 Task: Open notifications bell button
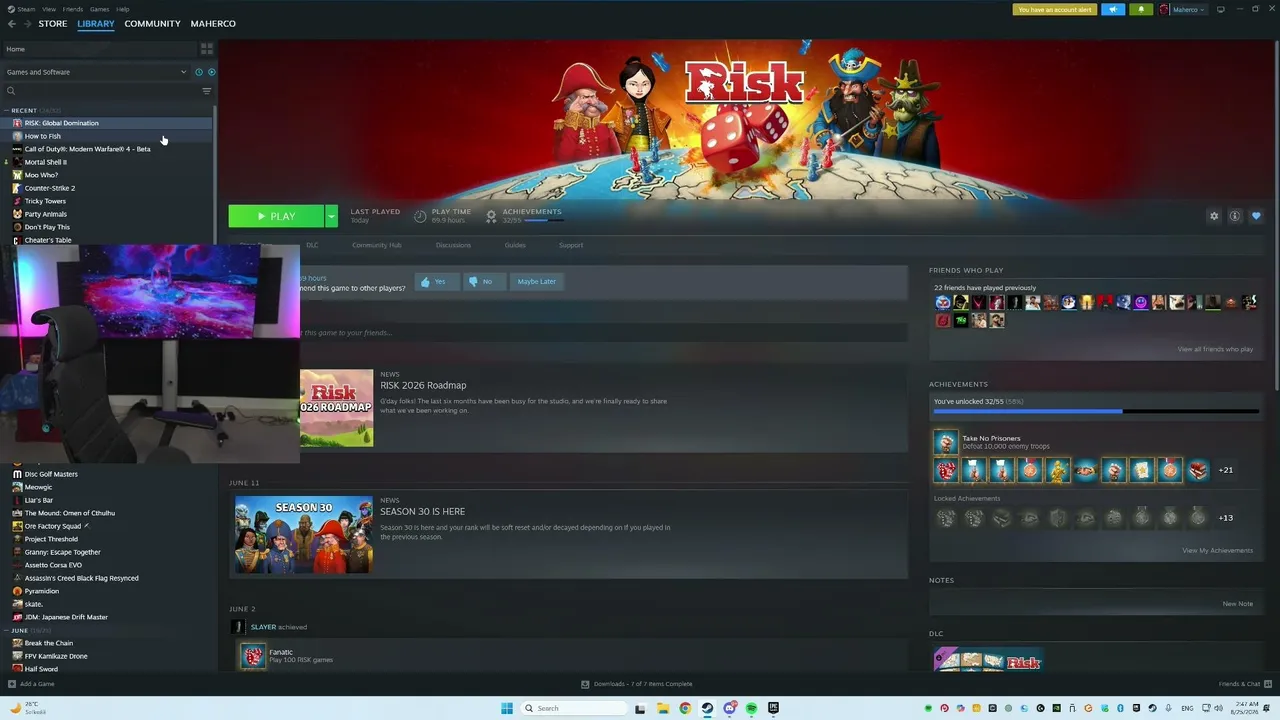pyautogui.click(x=1141, y=9)
